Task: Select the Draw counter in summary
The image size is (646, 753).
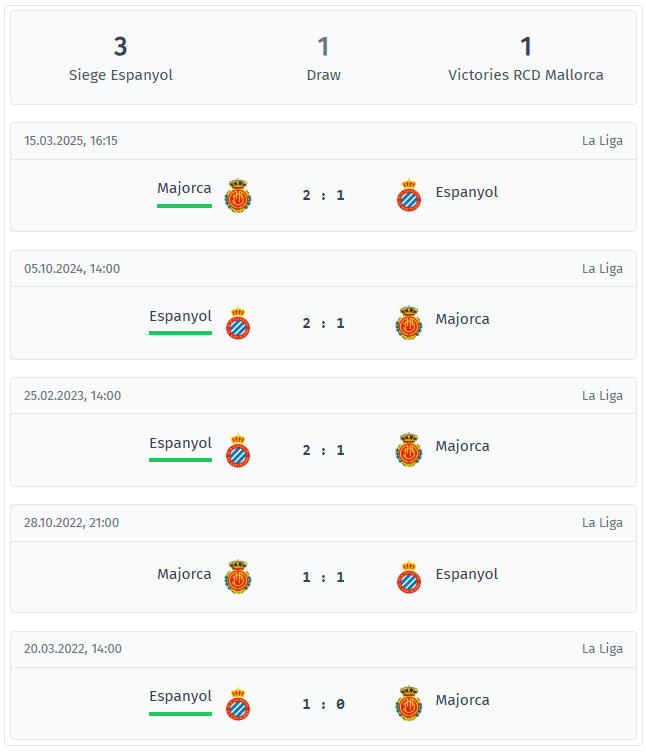Action: coord(323,60)
